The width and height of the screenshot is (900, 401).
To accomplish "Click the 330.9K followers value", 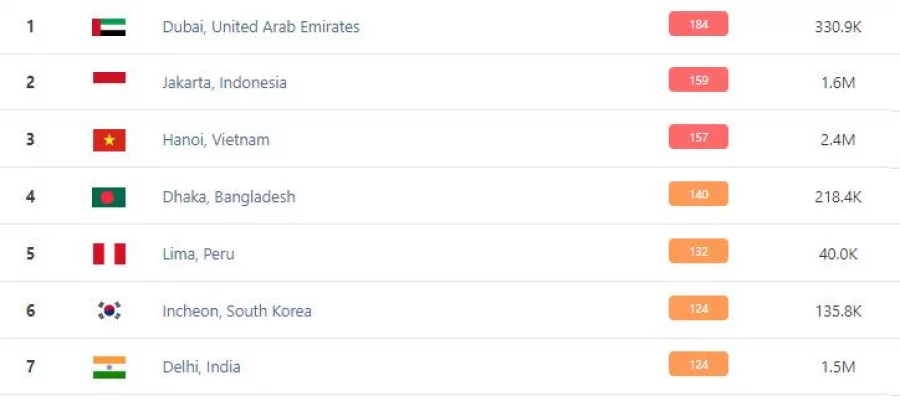I will click(838, 27).
